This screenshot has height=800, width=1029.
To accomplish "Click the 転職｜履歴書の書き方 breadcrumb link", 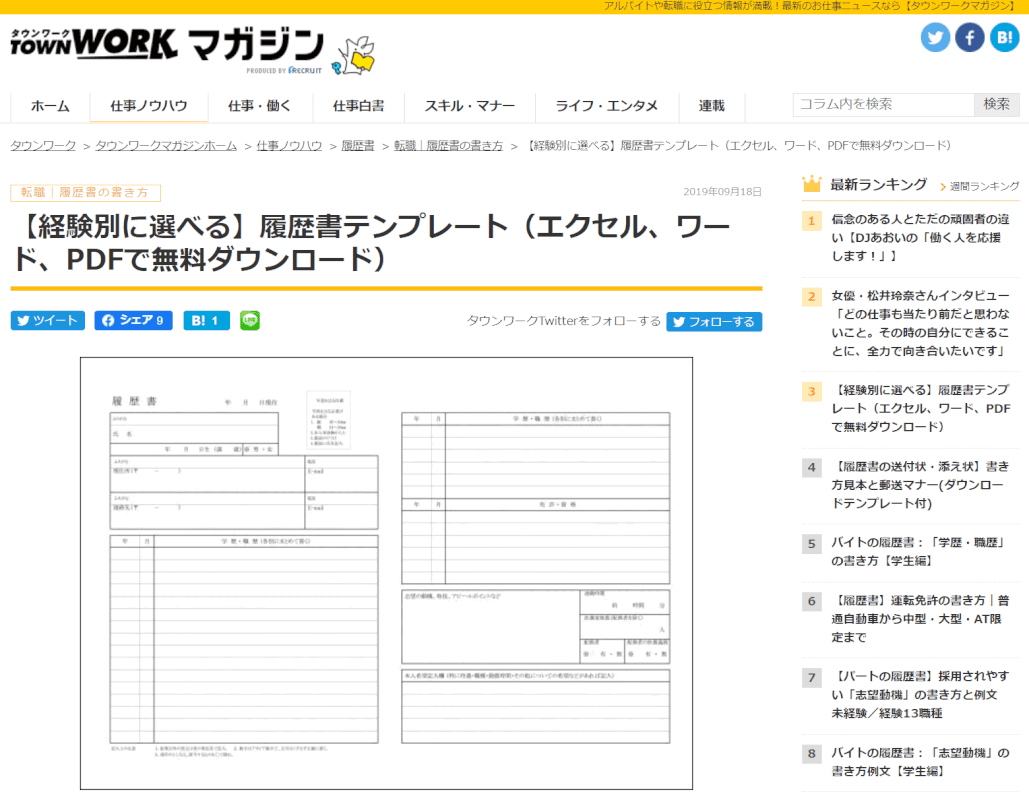I will [x=448, y=146].
